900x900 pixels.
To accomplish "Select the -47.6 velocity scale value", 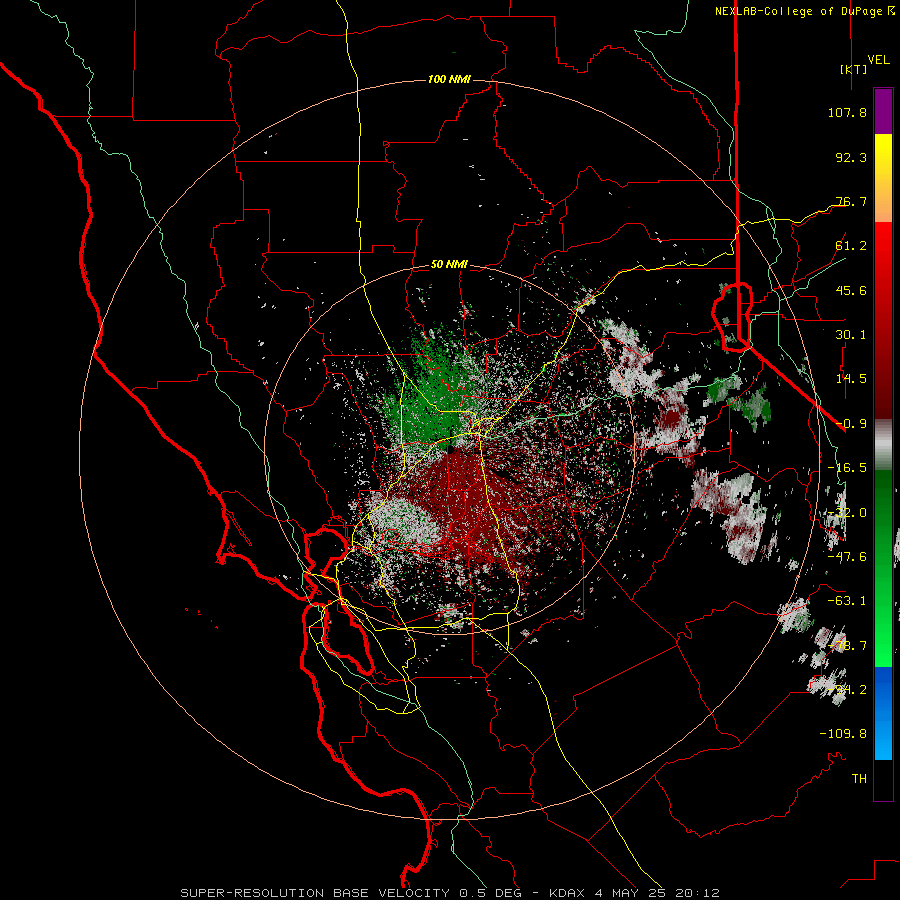I will coord(847,557).
